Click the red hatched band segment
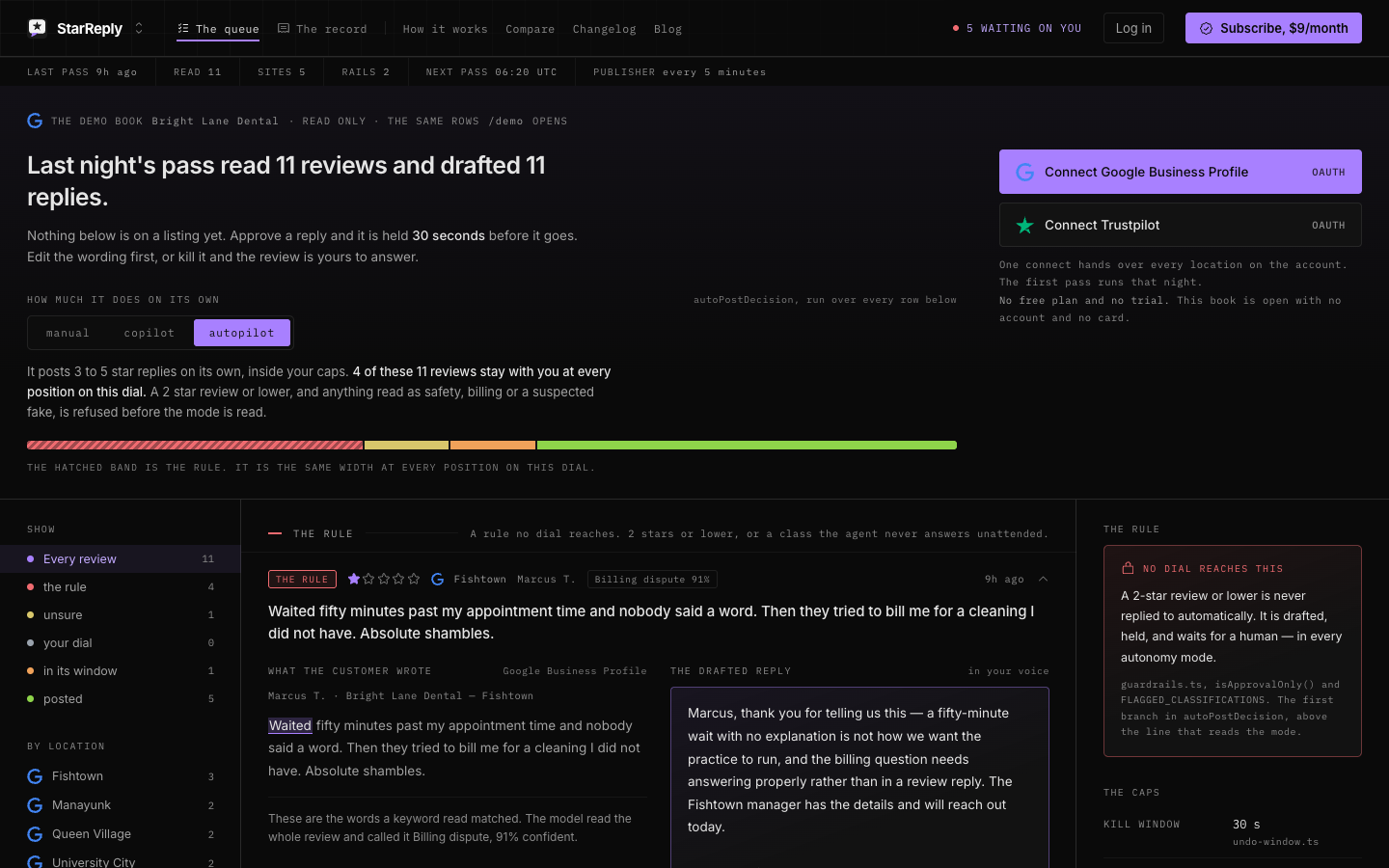Screen dimensions: 1389x868 (195, 446)
